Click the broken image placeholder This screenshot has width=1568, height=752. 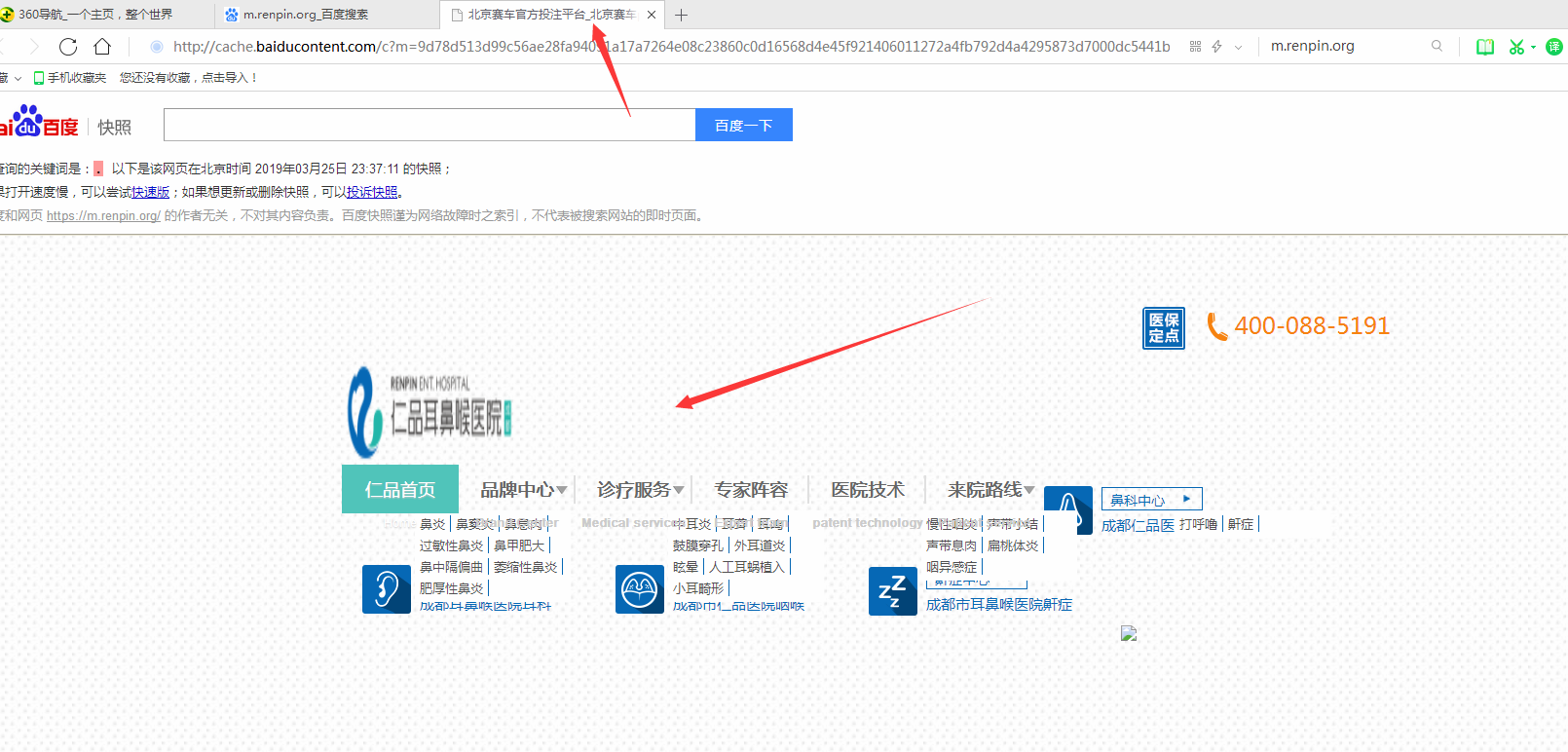click(x=1129, y=633)
